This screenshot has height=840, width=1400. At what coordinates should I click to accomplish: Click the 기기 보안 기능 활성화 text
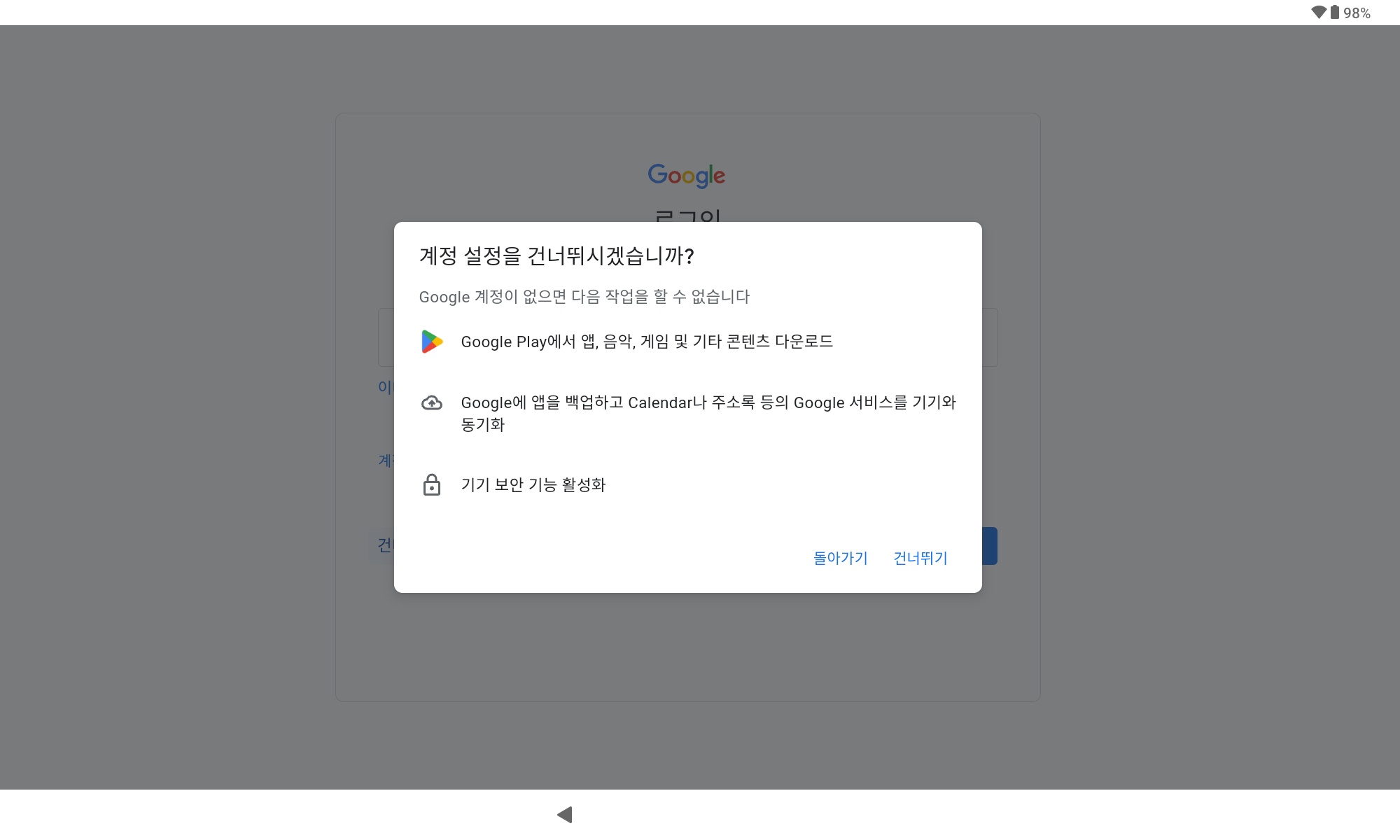[533, 484]
